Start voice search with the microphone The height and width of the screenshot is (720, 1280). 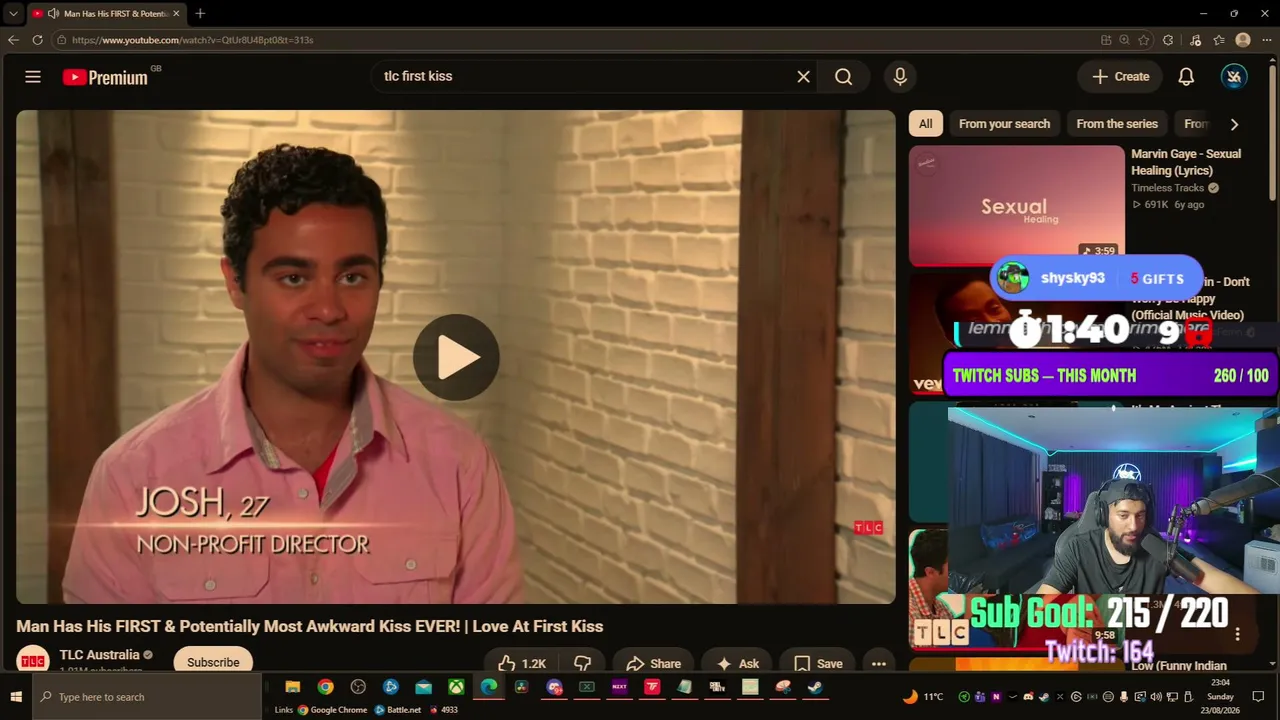tap(900, 77)
